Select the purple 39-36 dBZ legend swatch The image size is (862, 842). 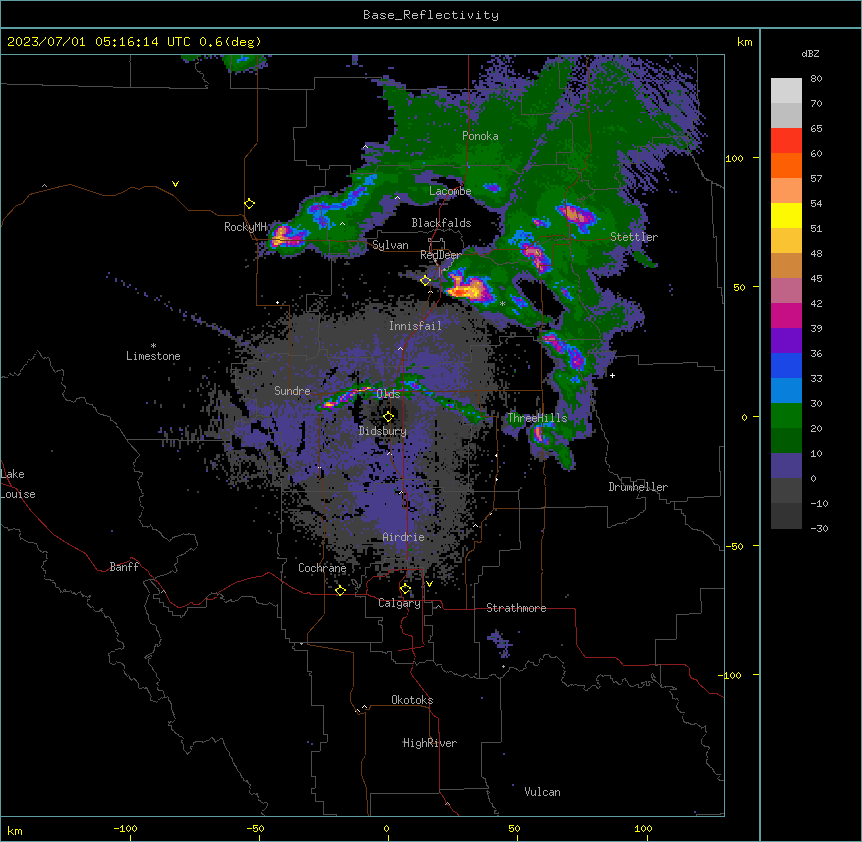786,340
